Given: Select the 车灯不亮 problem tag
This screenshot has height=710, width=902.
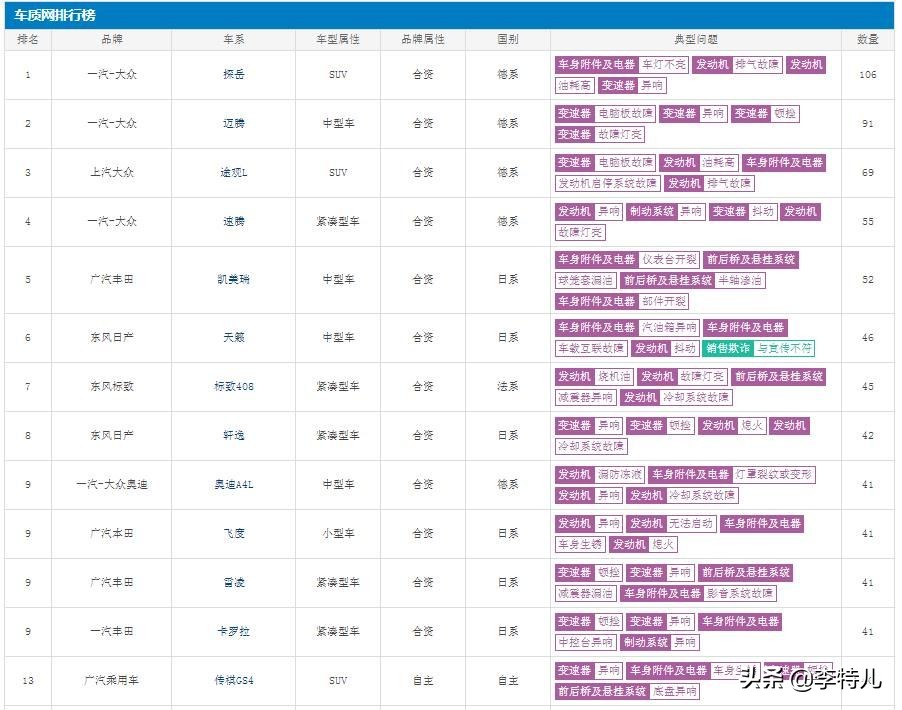Looking at the screenshot, I should pyautogui.click(x=664, y=64).
